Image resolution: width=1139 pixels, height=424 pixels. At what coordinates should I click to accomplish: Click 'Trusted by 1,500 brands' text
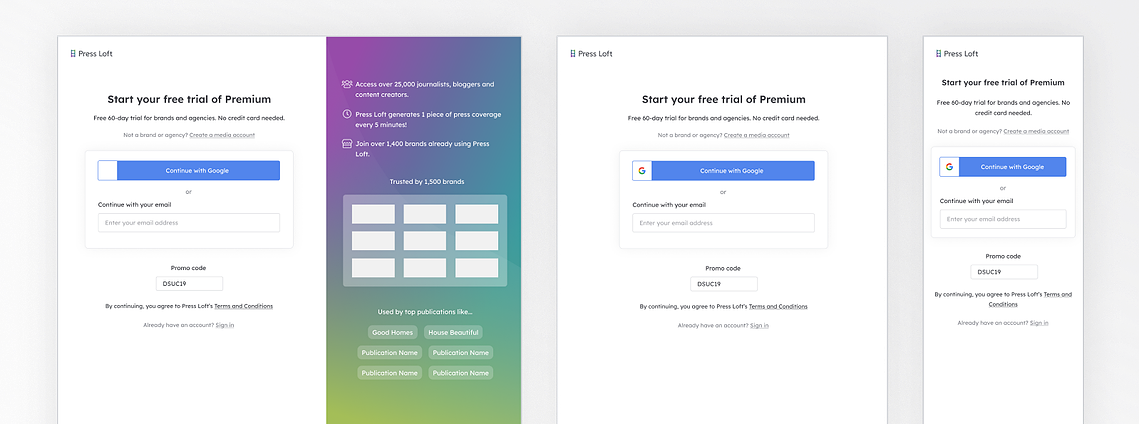[x=426, y=182]
